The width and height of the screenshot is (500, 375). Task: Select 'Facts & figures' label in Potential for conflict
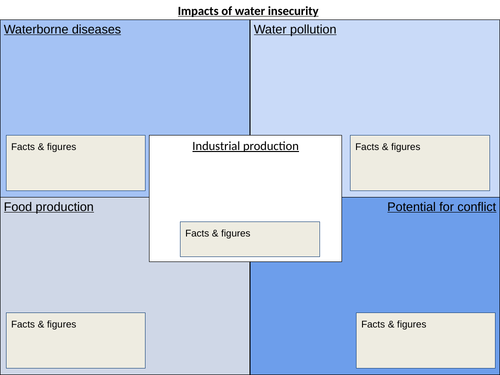point(394,324)
